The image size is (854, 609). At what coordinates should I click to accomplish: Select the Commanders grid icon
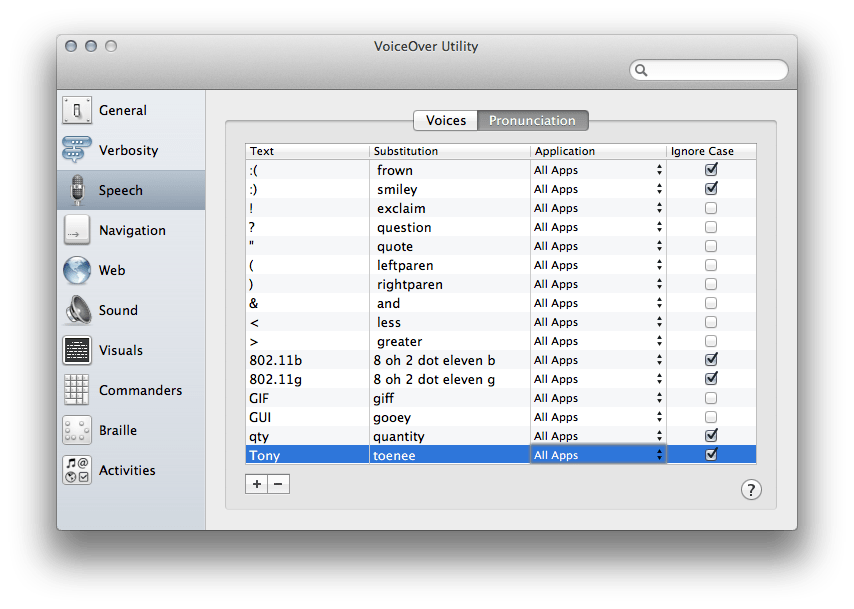[76, 390]
